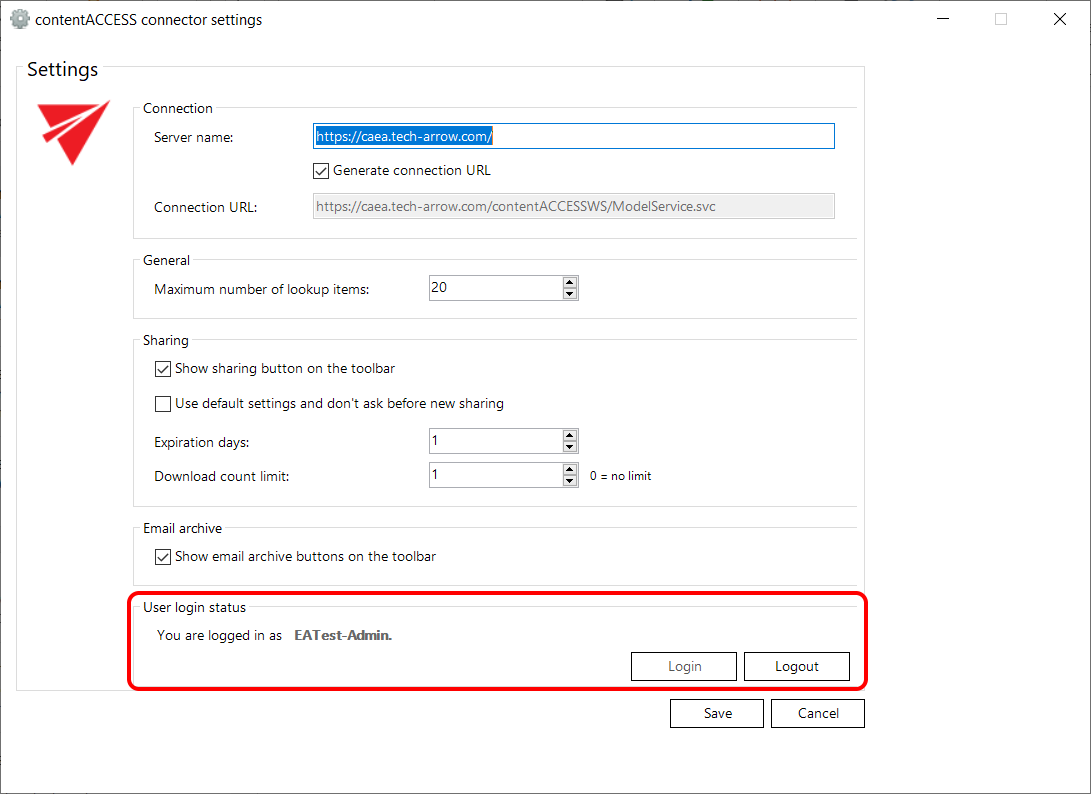Increase Expiration days value

pos(570,435)
